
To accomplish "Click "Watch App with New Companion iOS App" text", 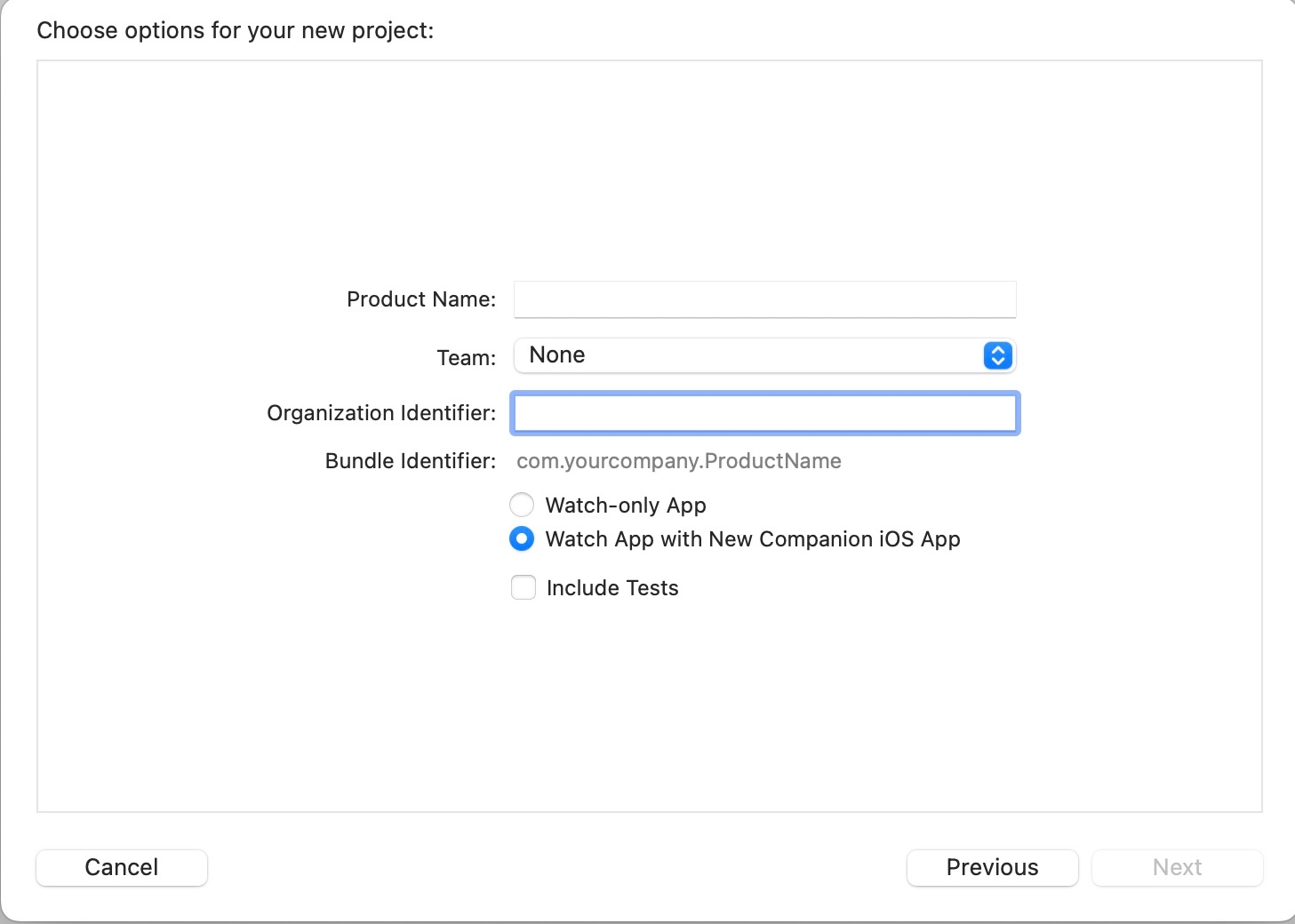I will click(x=753, y=539).
